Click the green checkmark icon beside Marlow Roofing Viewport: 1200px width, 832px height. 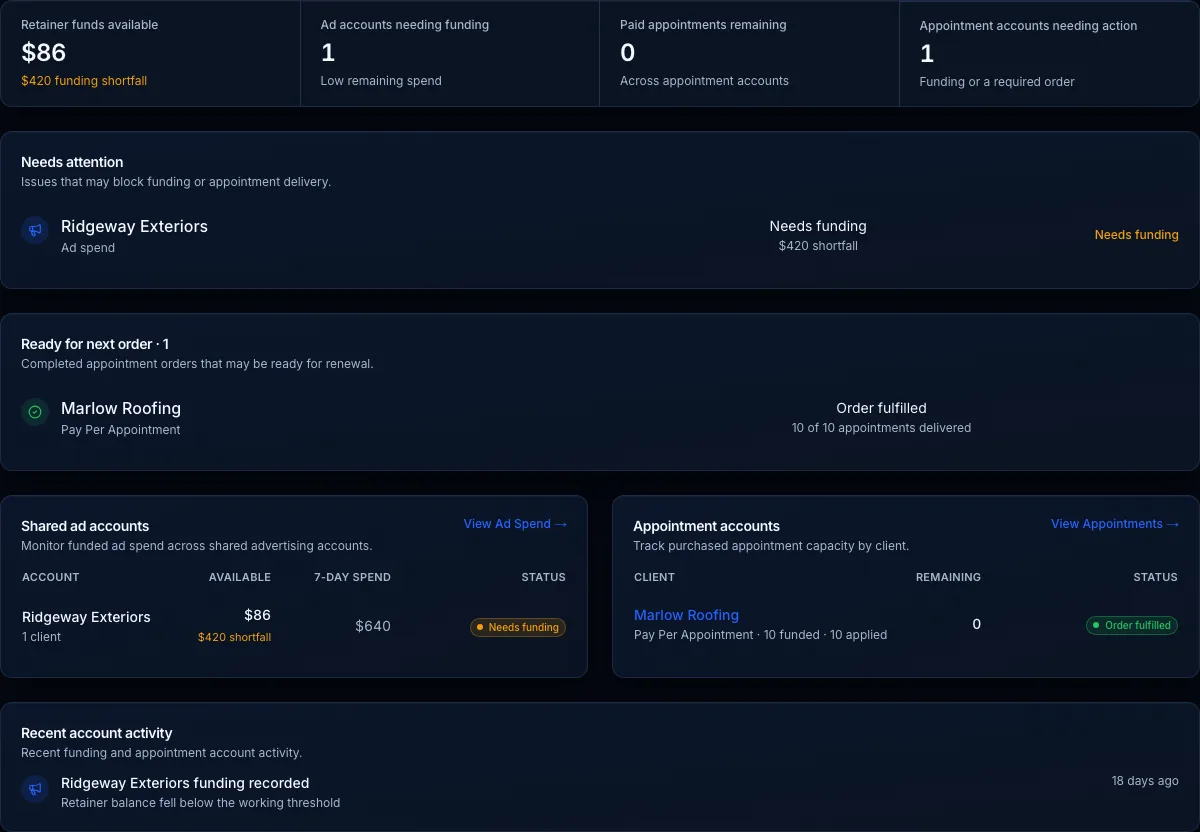pos(35,412)
